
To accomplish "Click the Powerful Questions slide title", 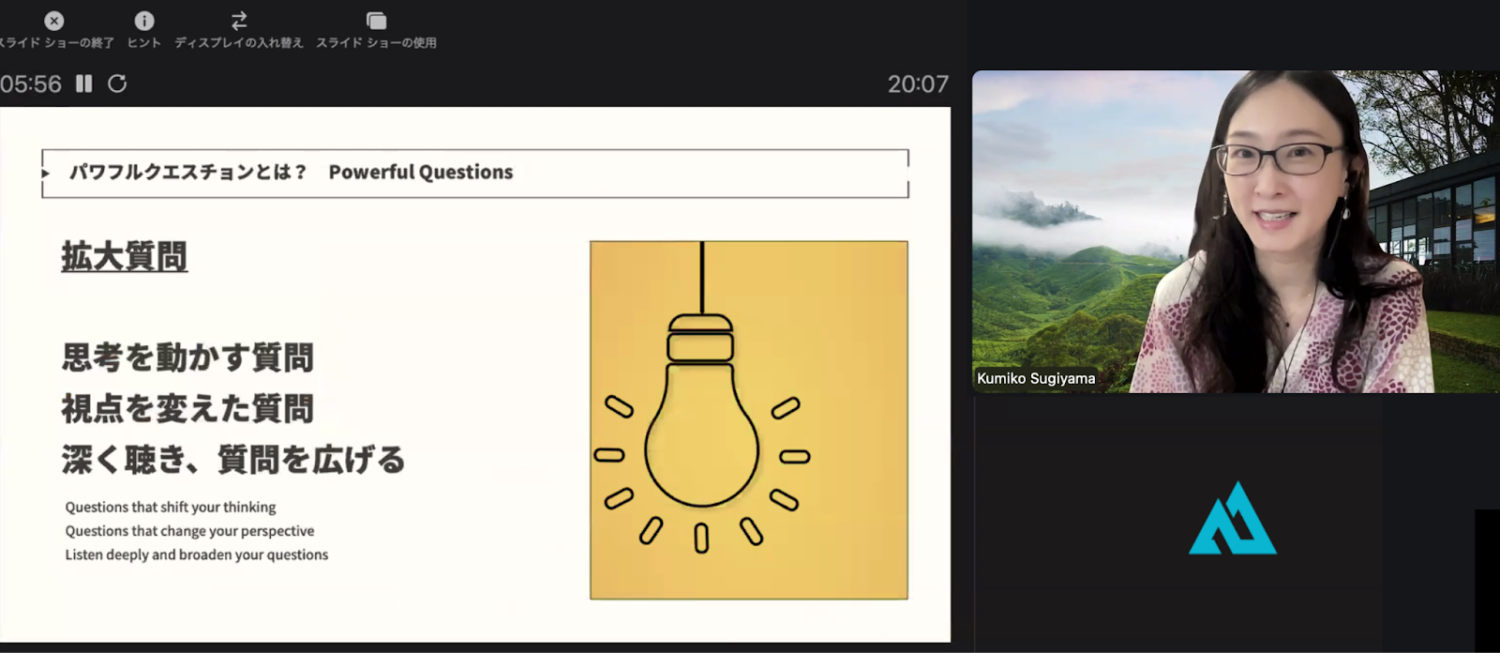I will click(x=420, y=172).
